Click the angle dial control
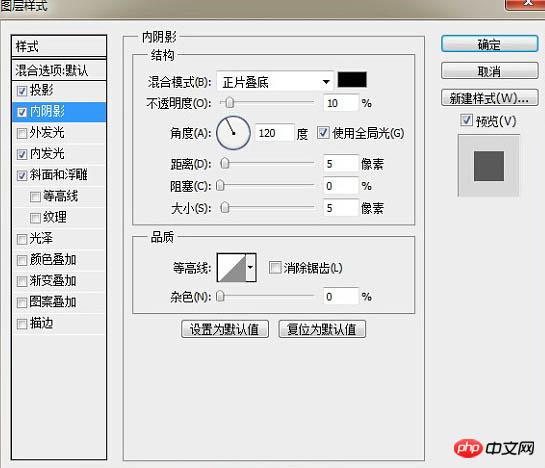This screenshot has height=468, width=545. pyautogui.click(x=233, y=133)
